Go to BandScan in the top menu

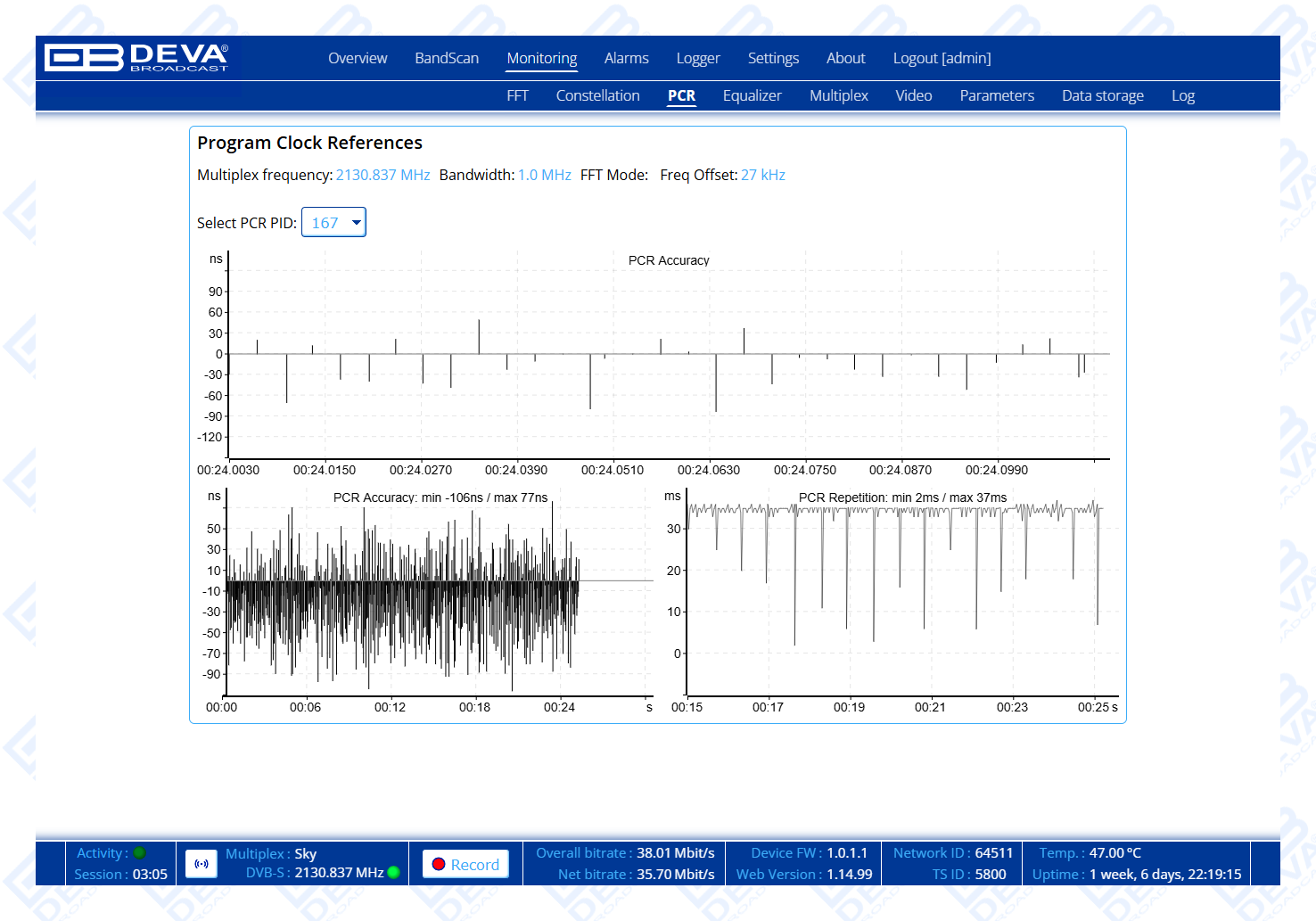click(x=447, y=59)
